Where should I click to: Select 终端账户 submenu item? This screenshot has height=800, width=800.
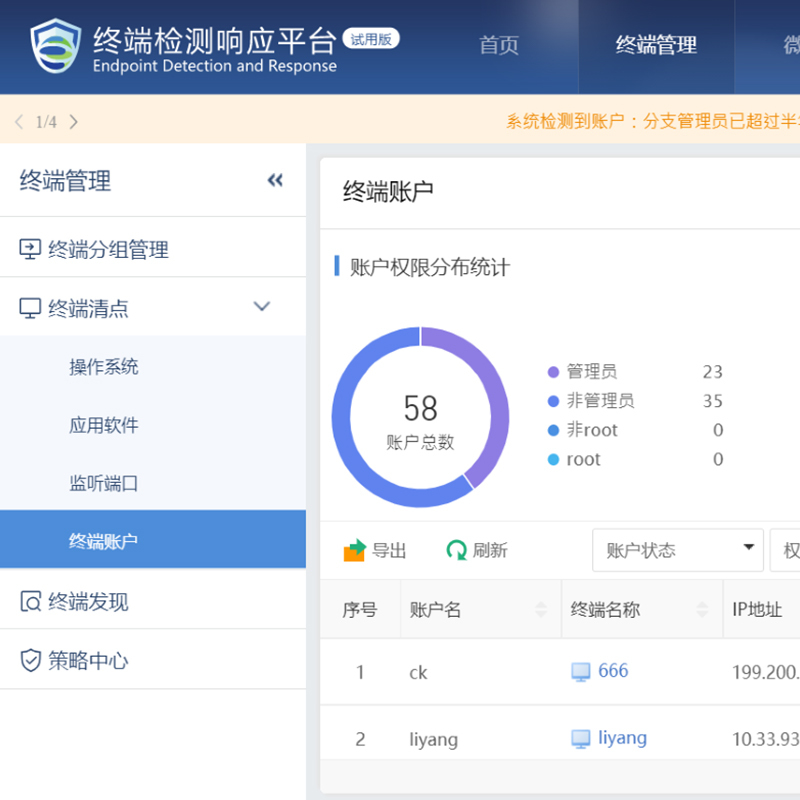point(153,540)
